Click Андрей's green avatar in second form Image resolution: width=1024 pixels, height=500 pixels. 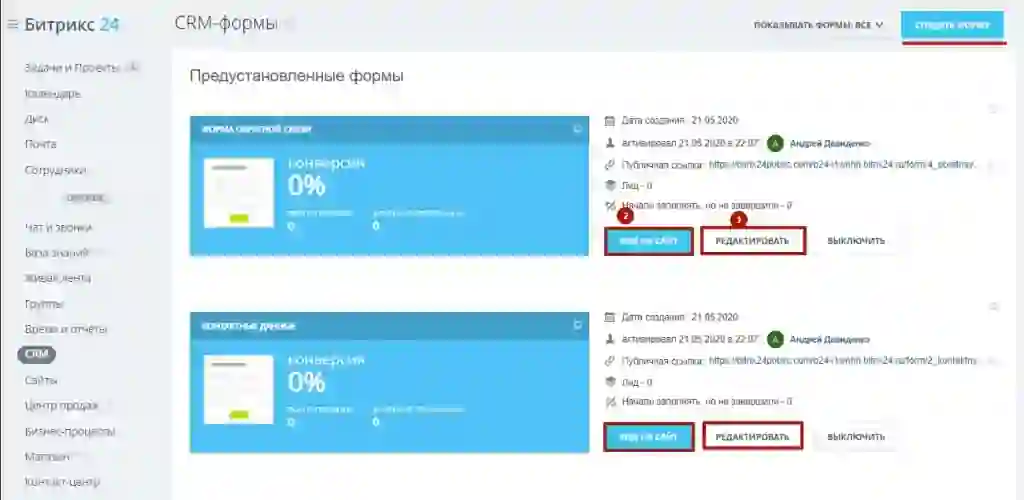775,339
